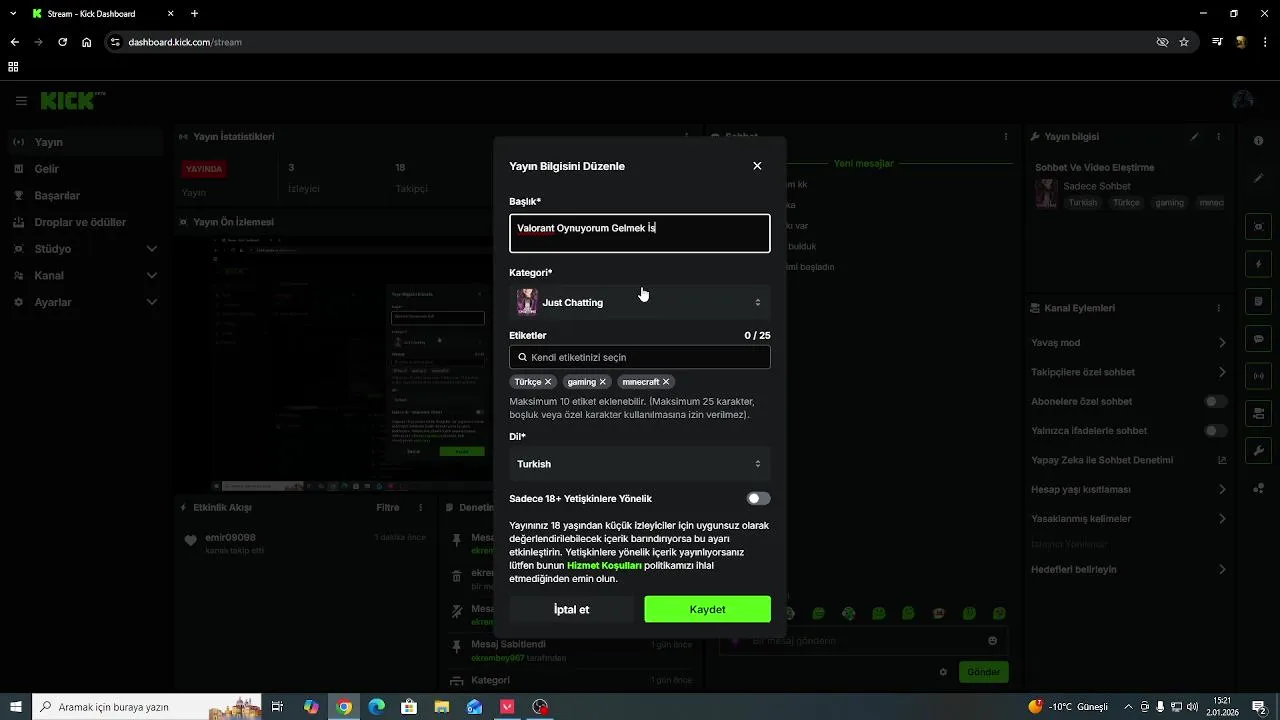The height and width of the screenshot is (720, 1280).
Task: Open emoji picker in chat message box
Action: 992,641
